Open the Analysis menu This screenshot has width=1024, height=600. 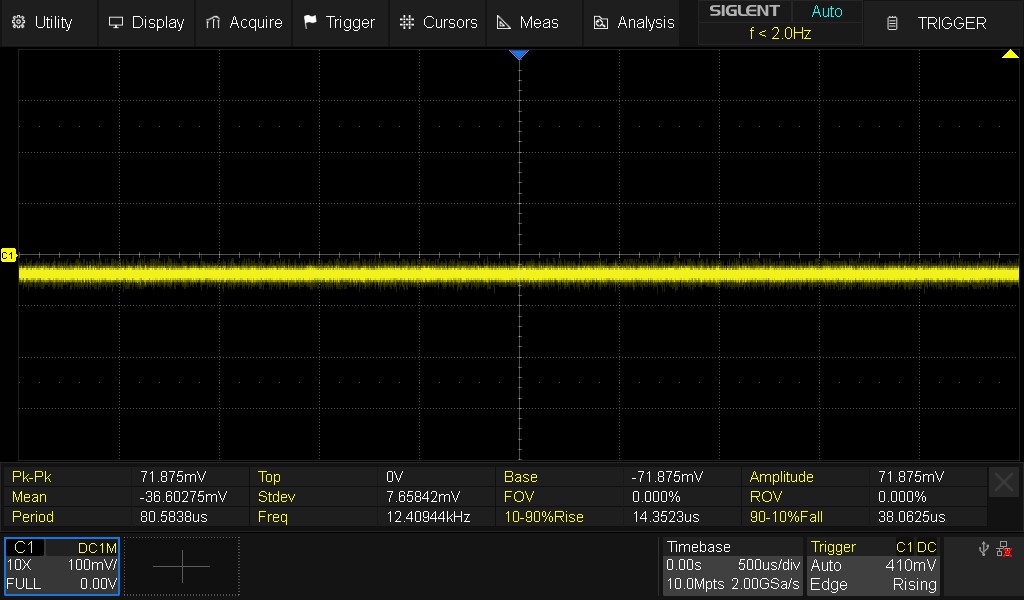[632, 23]
